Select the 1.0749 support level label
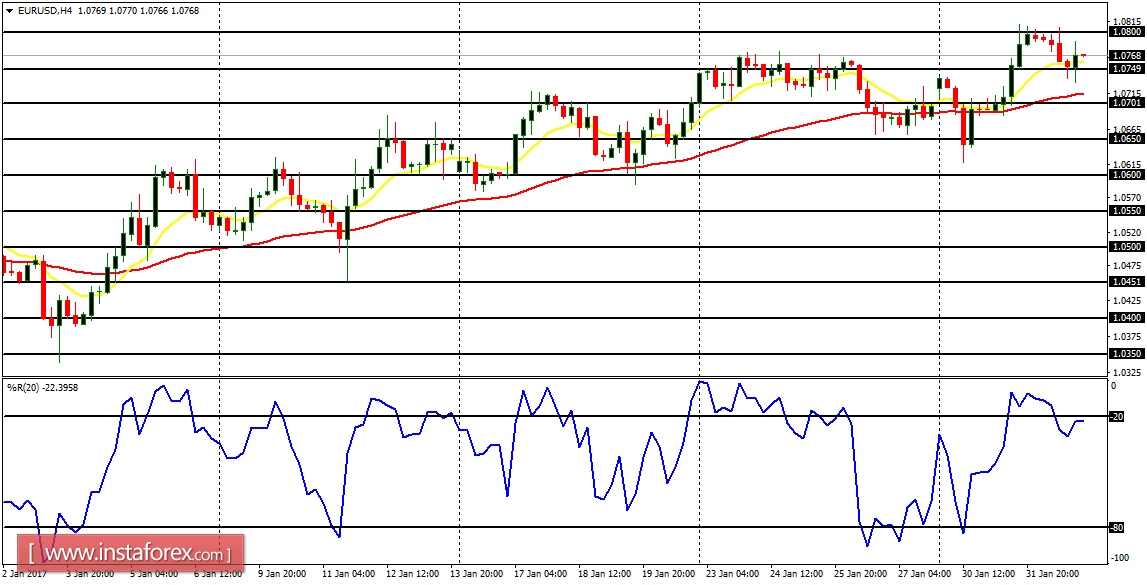The image size is (1147, 585). click(x=1125, y=67)
